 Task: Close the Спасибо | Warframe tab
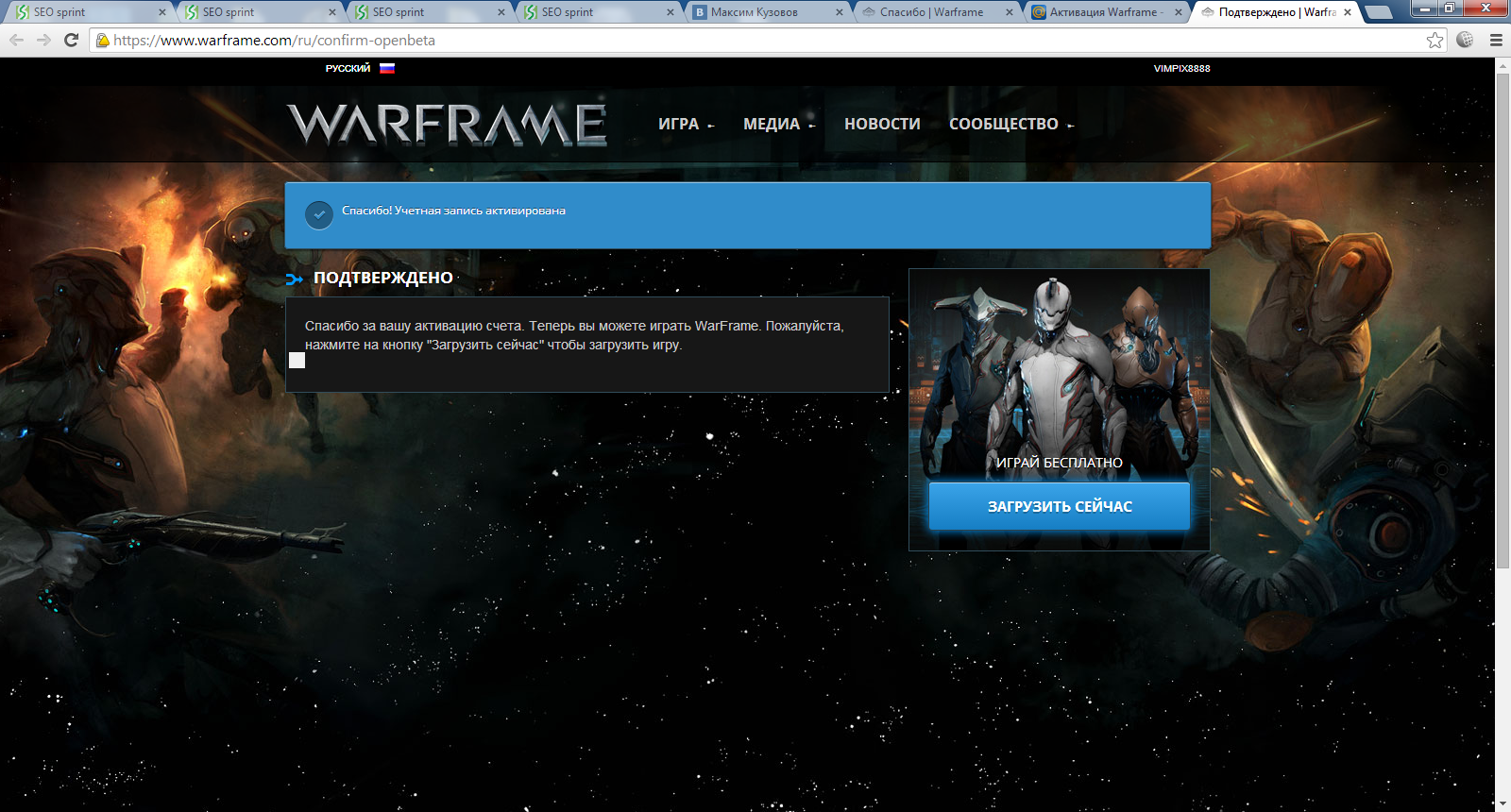tap(1010, 12)
